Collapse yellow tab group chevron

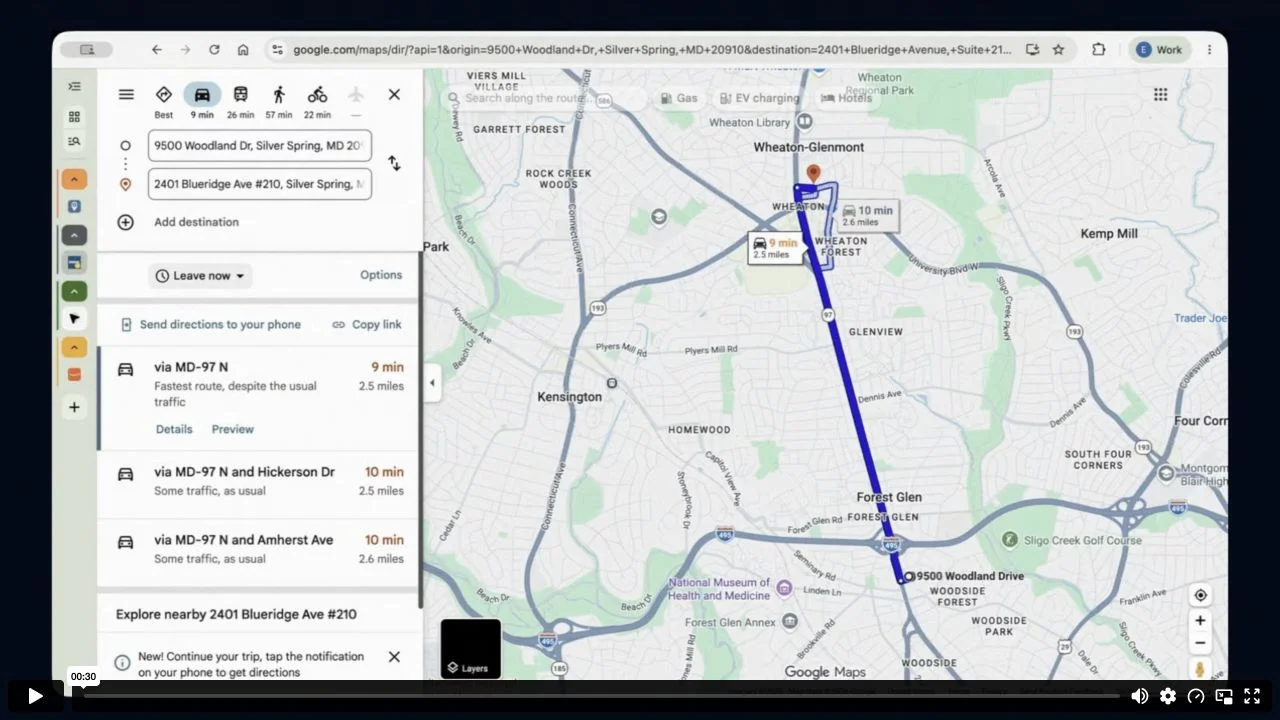(x=74, y=348)
